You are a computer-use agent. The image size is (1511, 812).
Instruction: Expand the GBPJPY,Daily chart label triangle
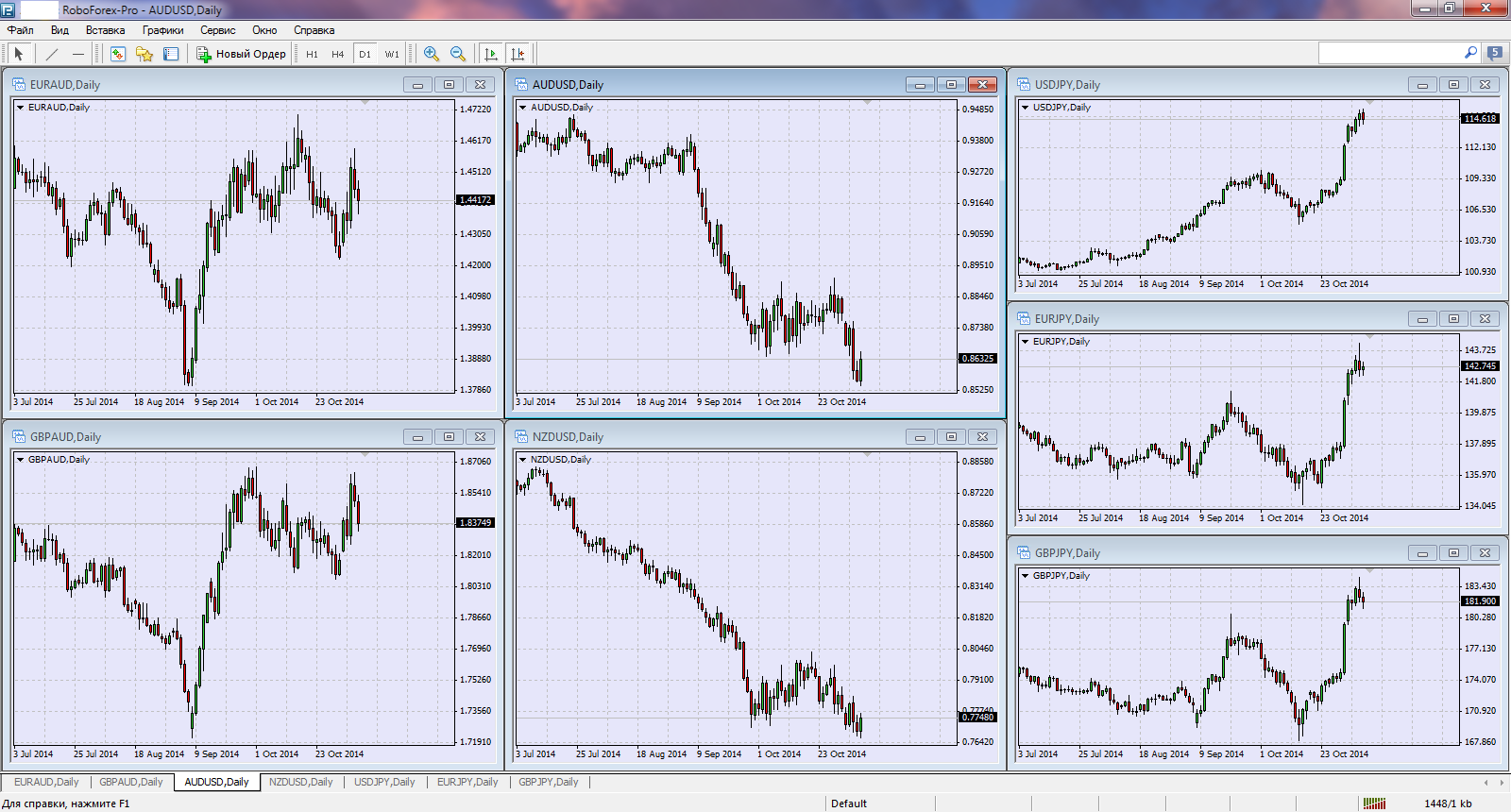tap(1026, 575)
